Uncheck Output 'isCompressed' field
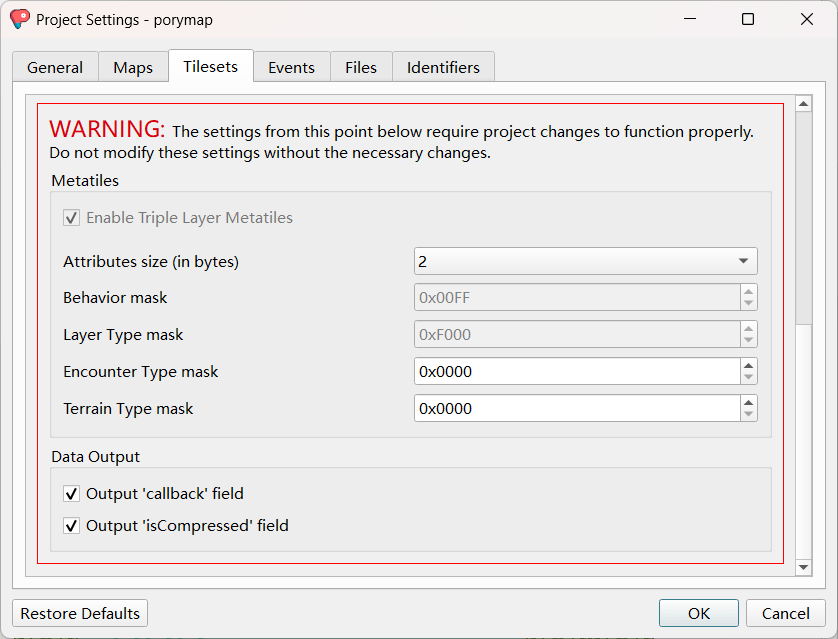Screen dimensions: 838x639 [x=72, y=526]
